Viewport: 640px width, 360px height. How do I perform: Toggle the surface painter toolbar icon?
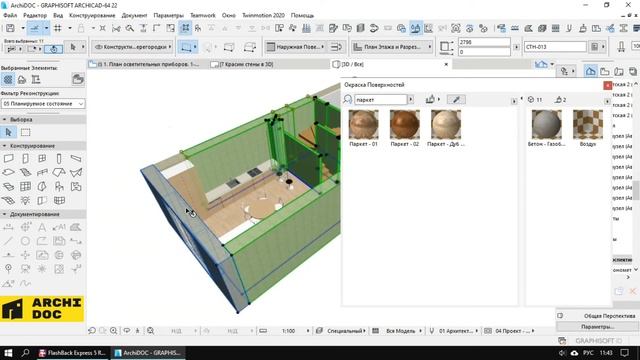(x=415, y=28)
